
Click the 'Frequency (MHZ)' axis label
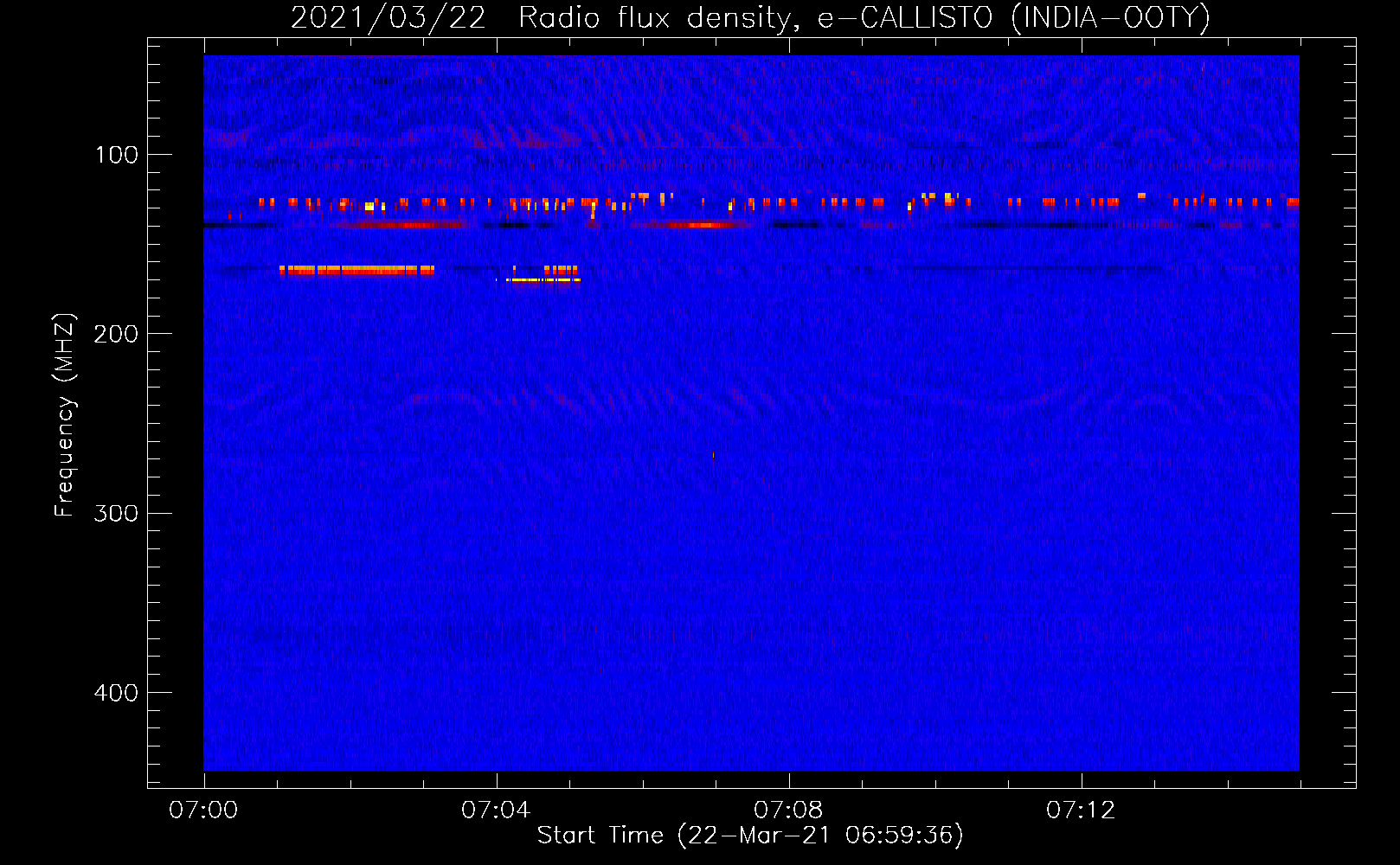pos(64,415)
